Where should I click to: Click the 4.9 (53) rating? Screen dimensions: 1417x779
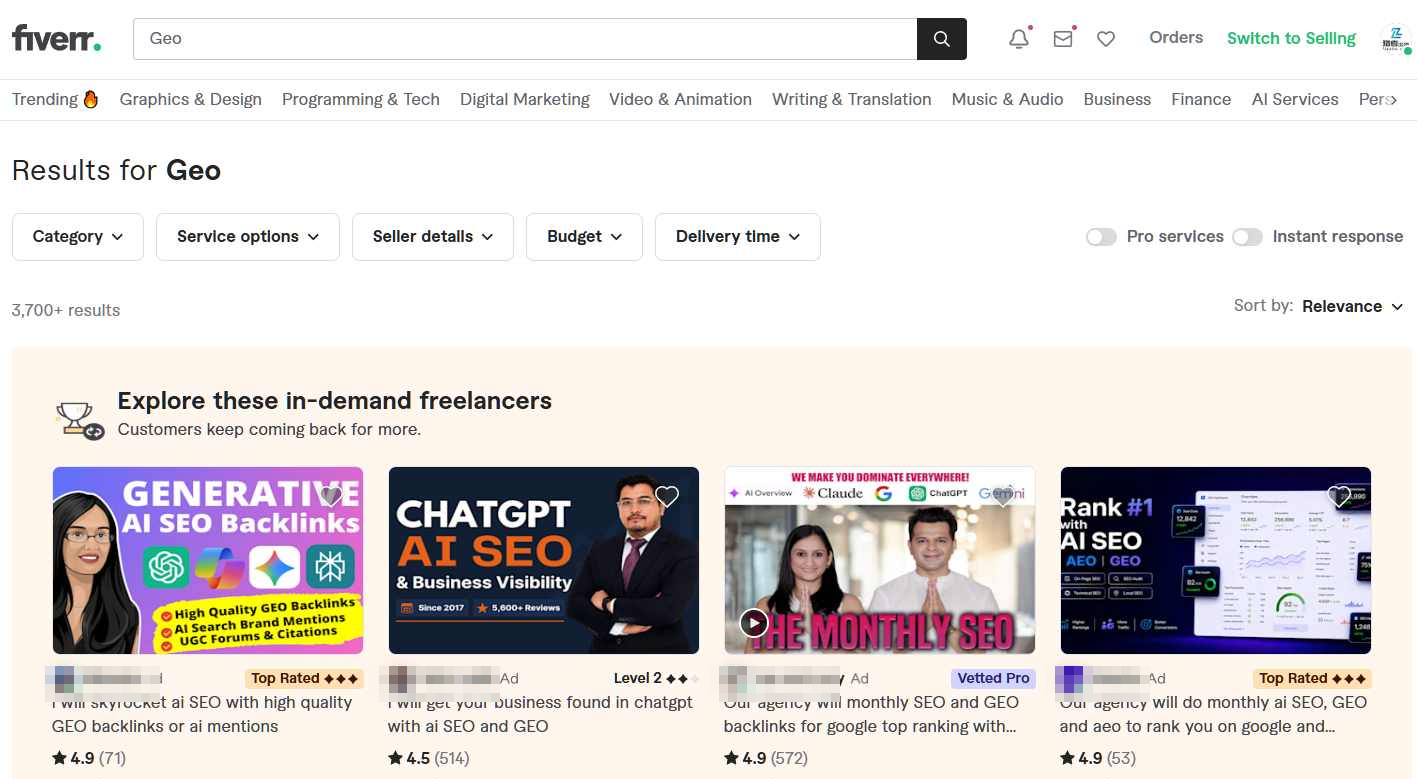point(1098,758)
